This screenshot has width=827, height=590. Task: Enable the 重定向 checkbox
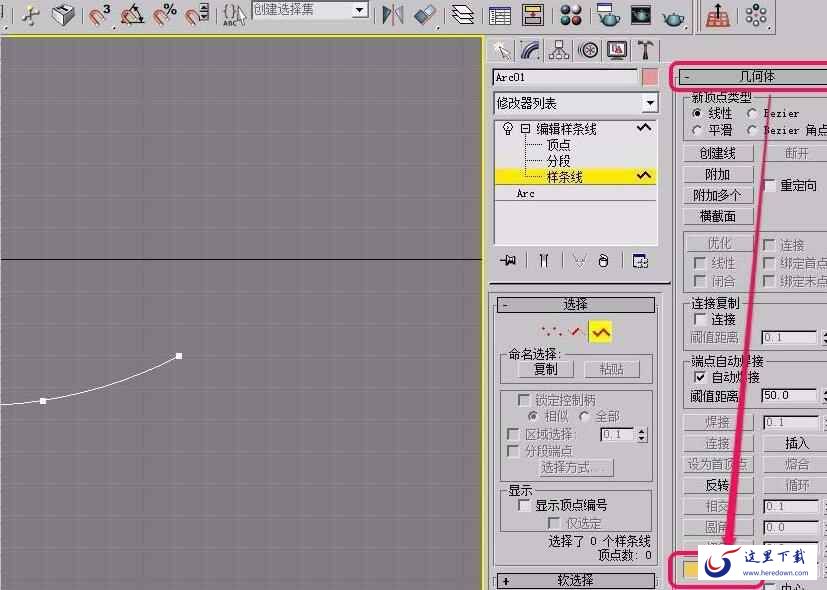tap(769, 186)
